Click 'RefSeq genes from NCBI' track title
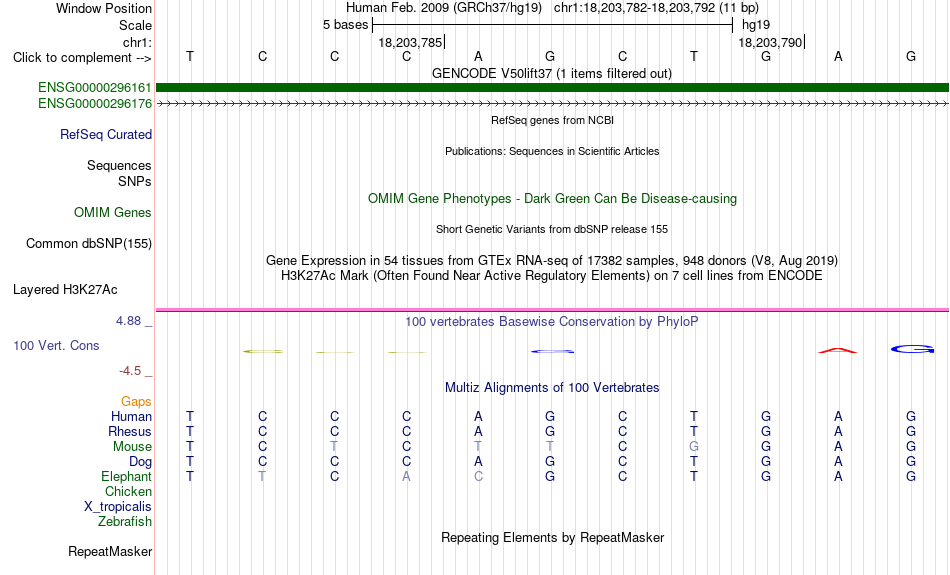The height and width of the screenshot is (575, 950). coord(553,121)
